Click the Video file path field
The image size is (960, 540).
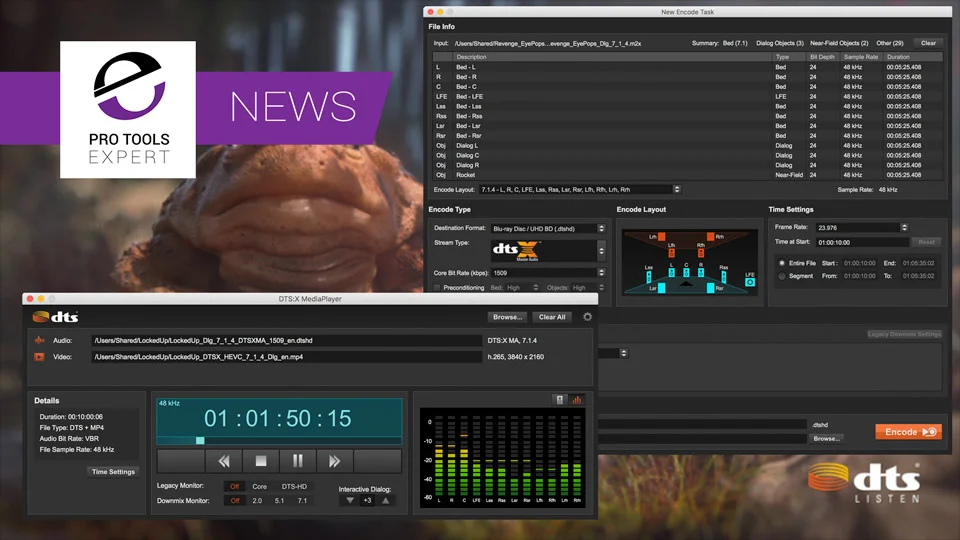point(287,357)
